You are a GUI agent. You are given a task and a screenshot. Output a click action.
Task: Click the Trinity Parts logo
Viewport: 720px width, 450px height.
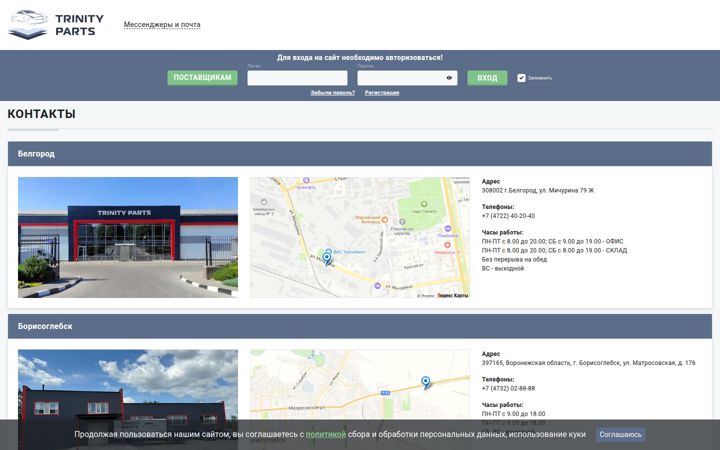56,25
